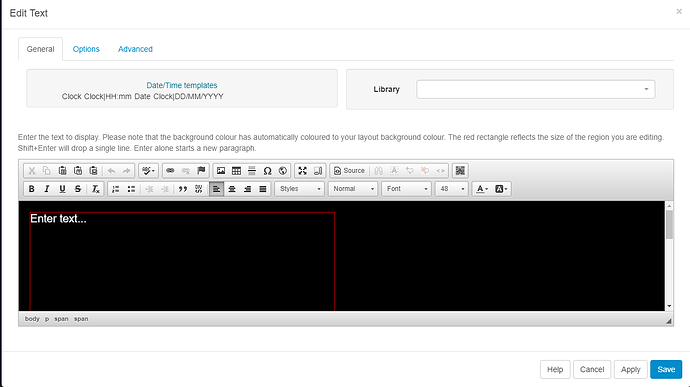Click the Save button

[x=666, y=369]
